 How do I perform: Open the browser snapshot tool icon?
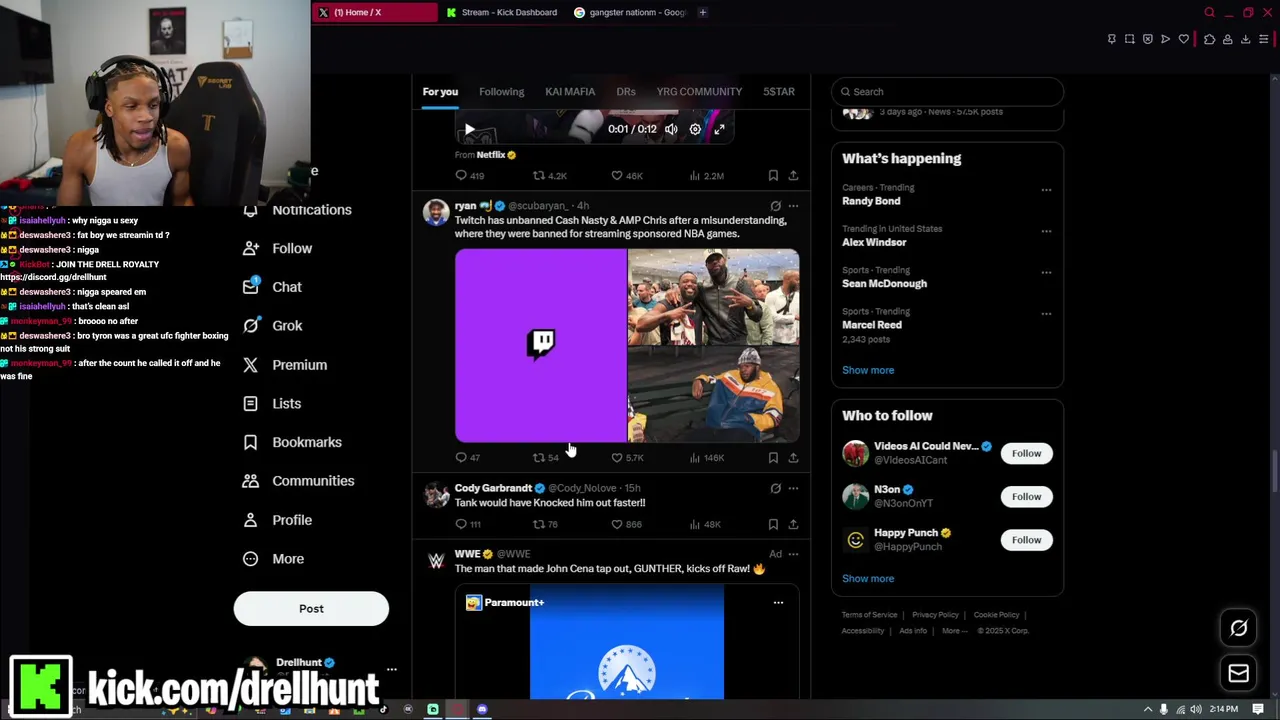click(1129, 39)
